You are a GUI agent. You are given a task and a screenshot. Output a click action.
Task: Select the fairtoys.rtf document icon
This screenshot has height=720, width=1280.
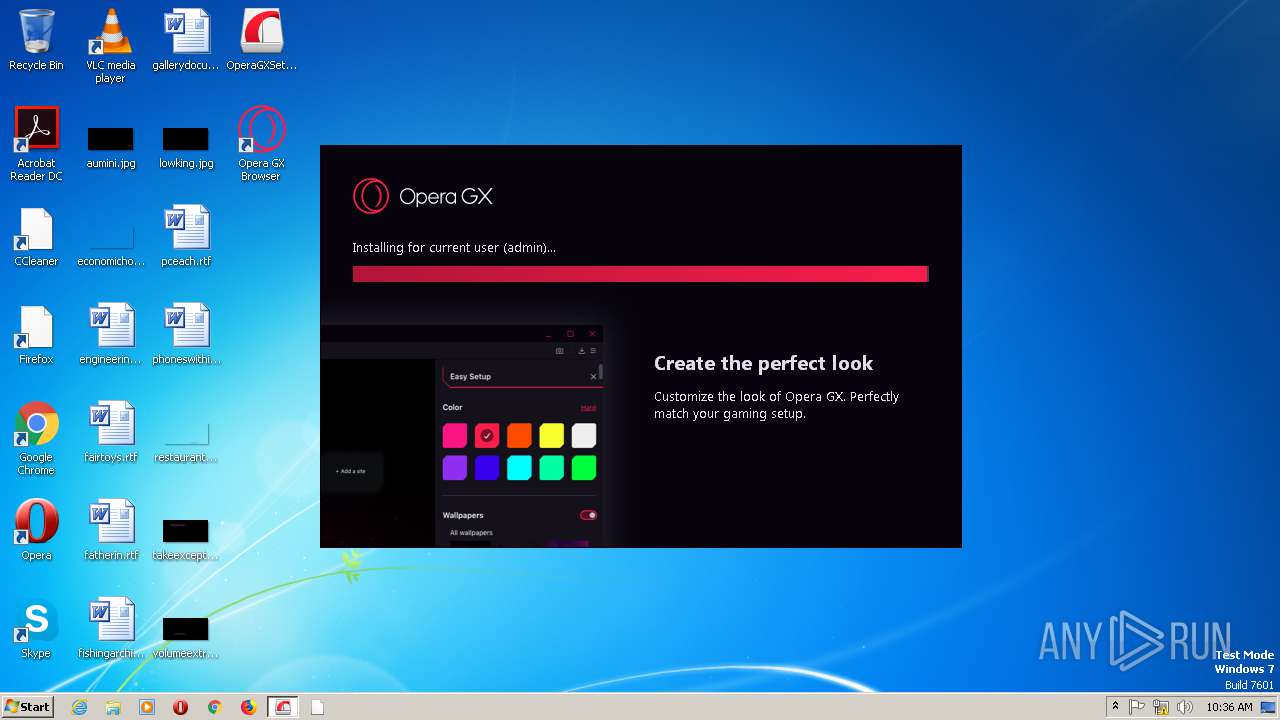pos(110,433)
